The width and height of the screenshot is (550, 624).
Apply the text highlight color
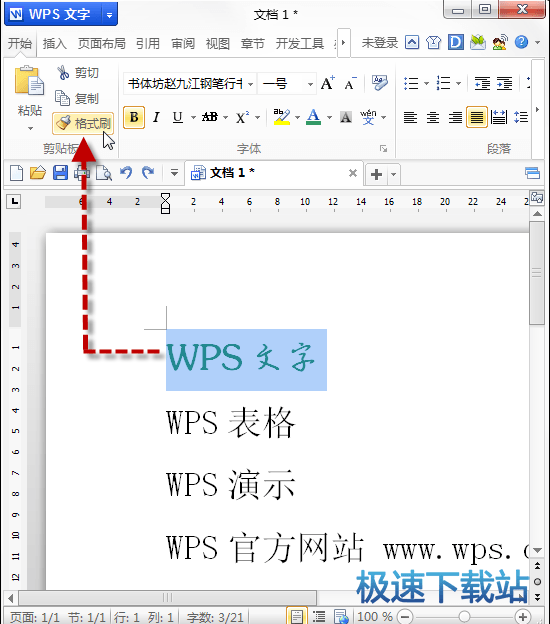click(x=282, y=117)
